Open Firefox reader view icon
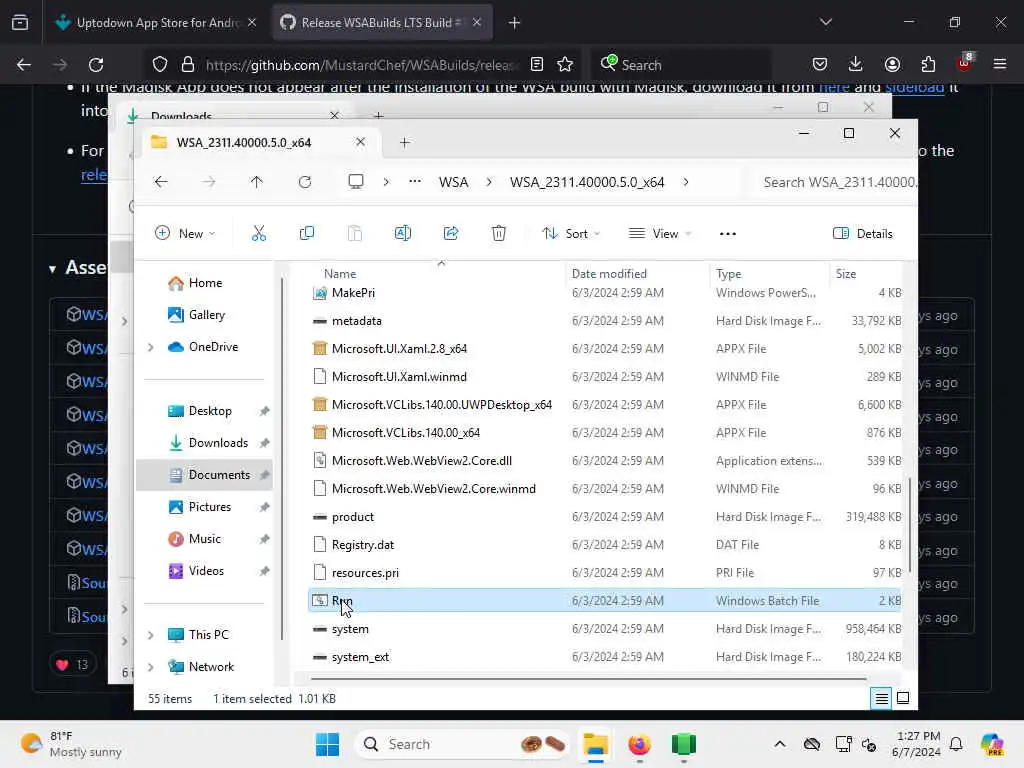The width and height of the screenshot is (1024, 768). tap(537, 65)
